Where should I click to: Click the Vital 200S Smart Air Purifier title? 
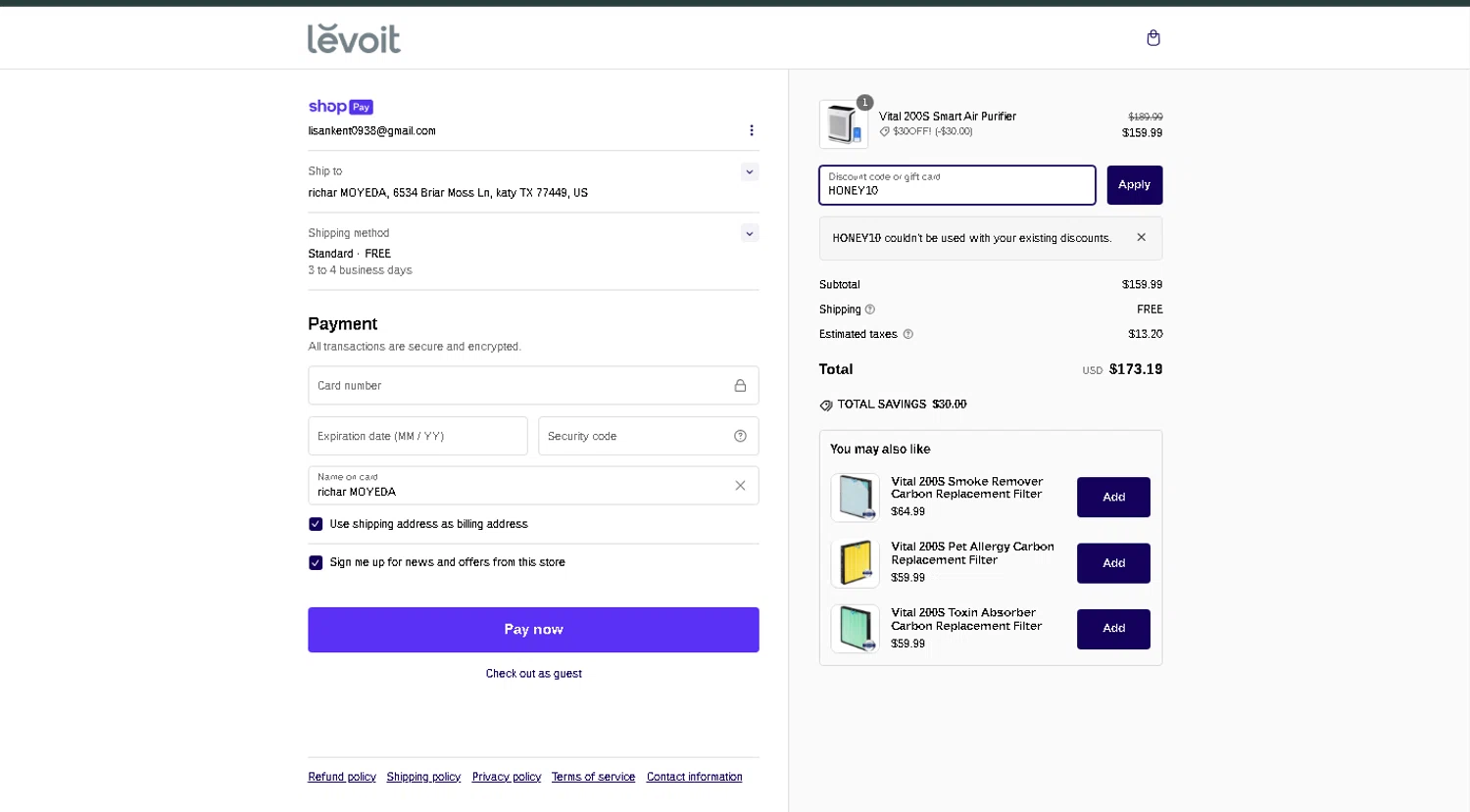coord(948,116)
